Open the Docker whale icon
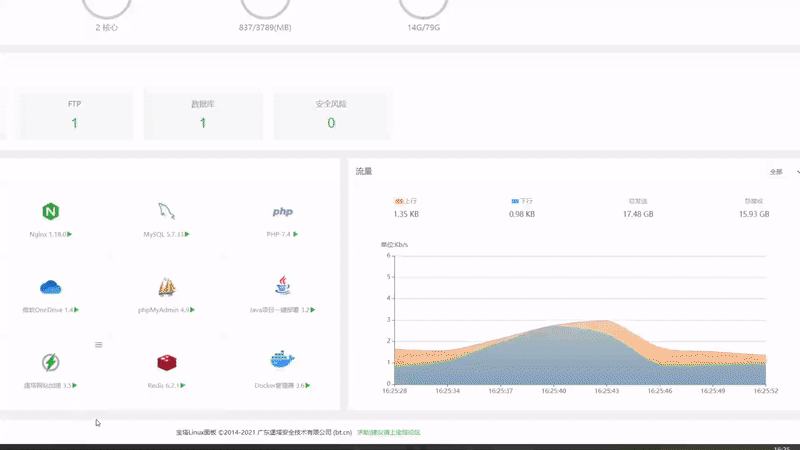800x450 pixels. tap(282, 360)
